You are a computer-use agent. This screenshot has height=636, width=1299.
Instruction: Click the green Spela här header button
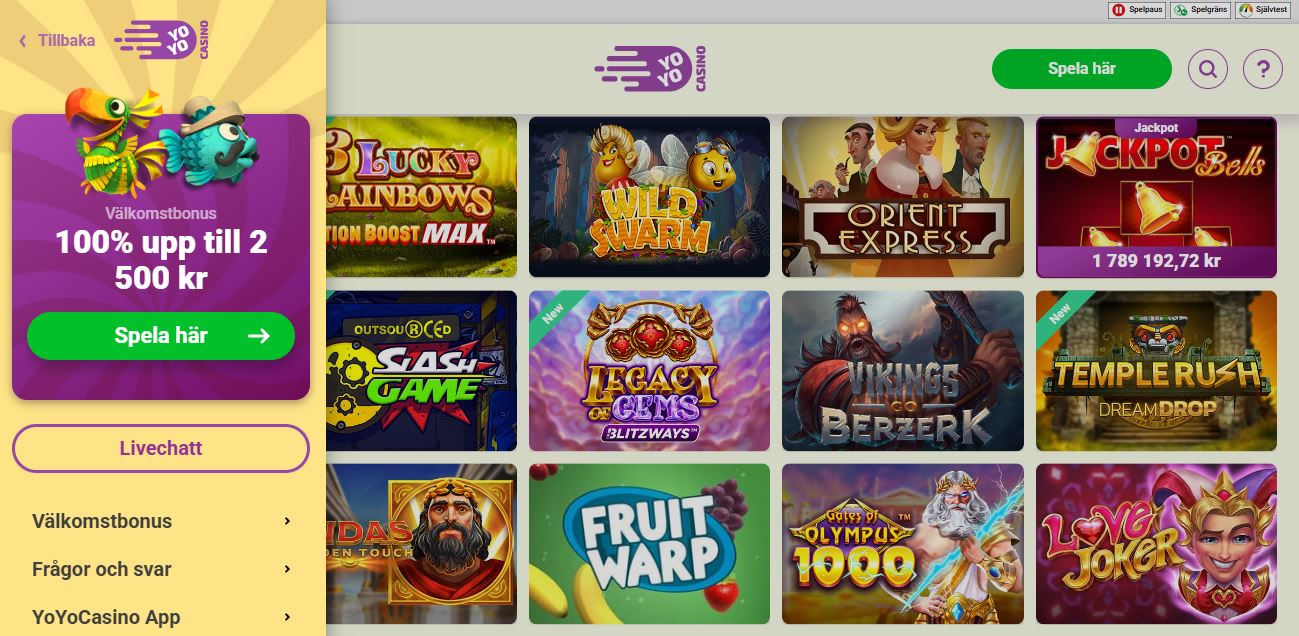tap(1081, 69)
